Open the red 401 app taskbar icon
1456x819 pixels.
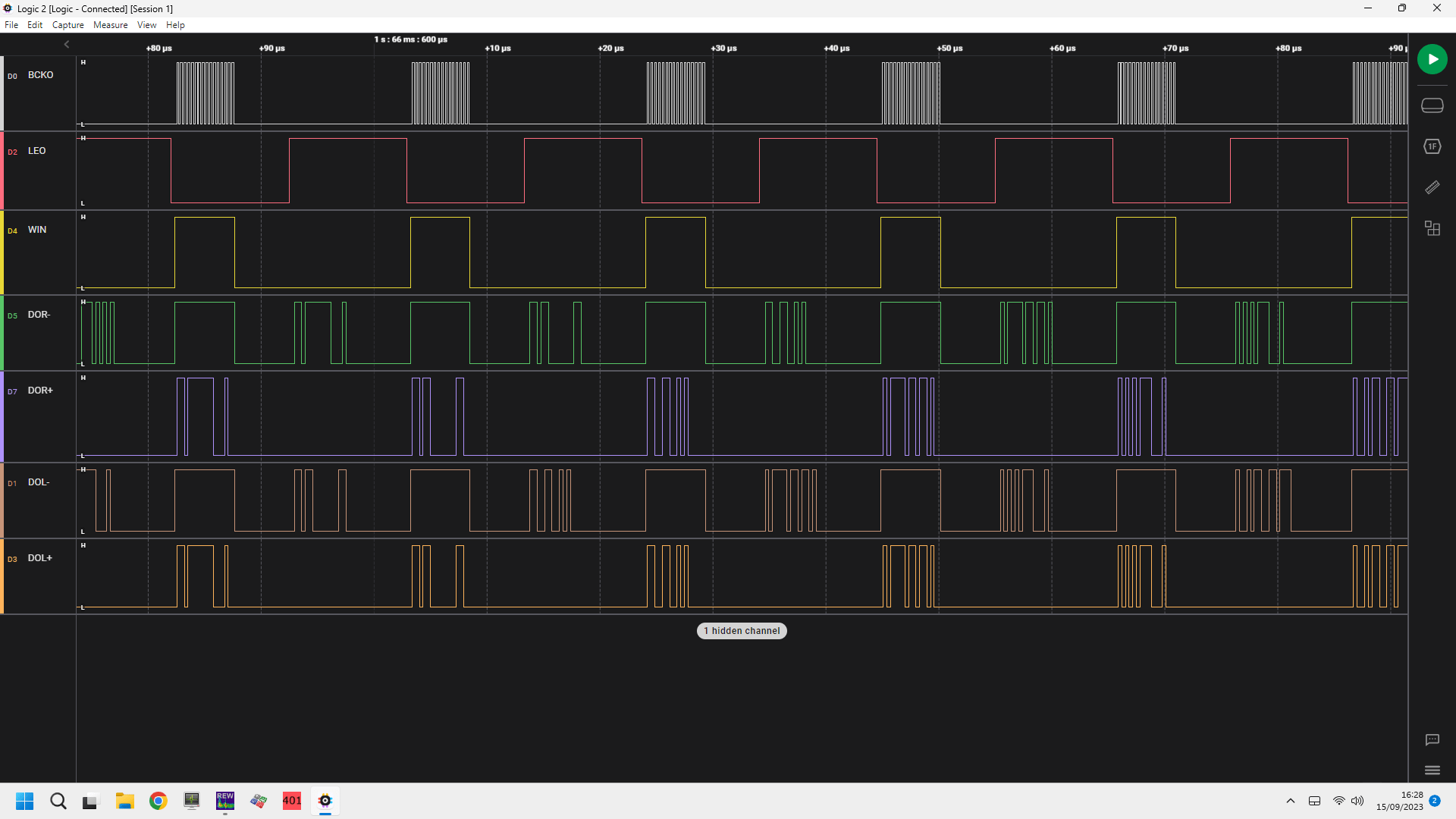[292, 801]
